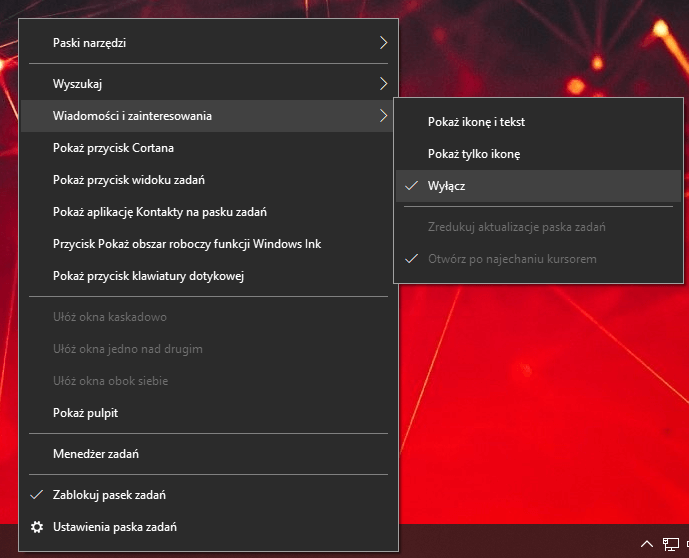Select Pokaż tylko ikonę option

click(538, 154)
